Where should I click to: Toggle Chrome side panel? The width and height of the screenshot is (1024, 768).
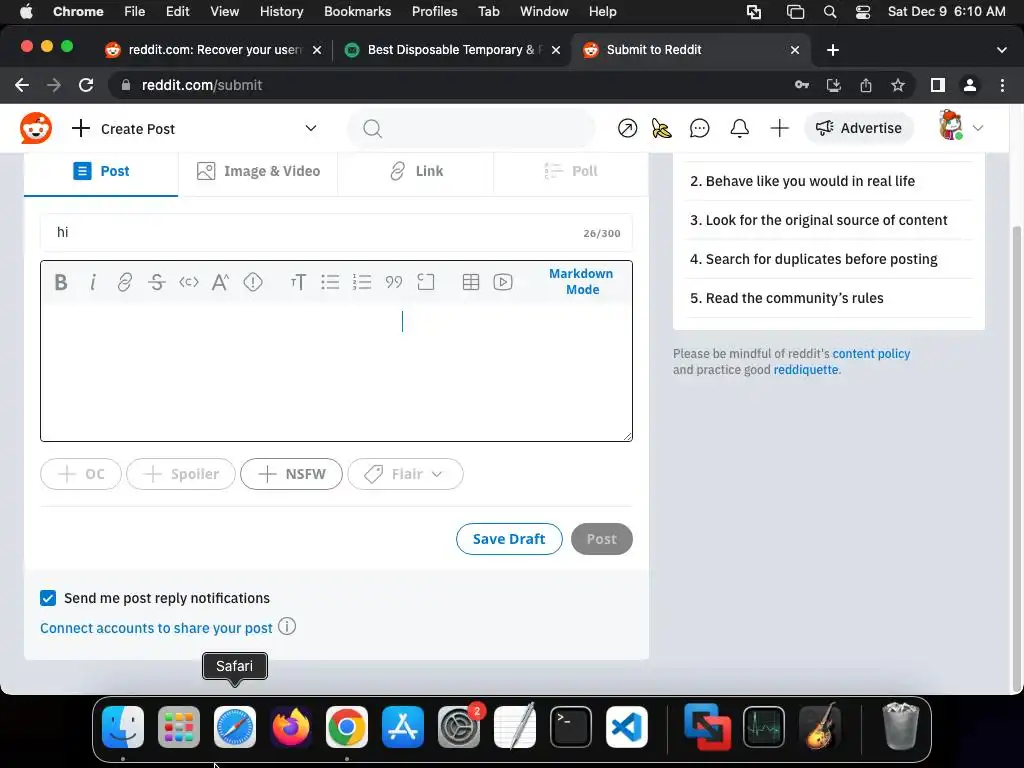tap(938, 85)
